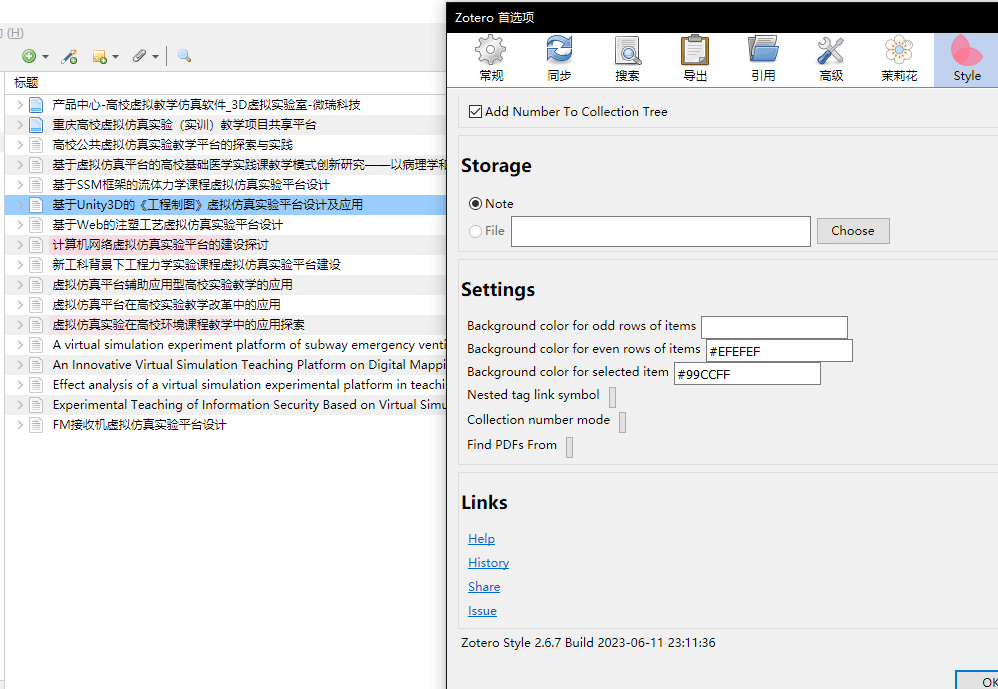The image size is (998, 689).
Task: Expand the 基于虚拟仿真平台的高校基础医学实践课 item
Action: [x=20, y=165]
